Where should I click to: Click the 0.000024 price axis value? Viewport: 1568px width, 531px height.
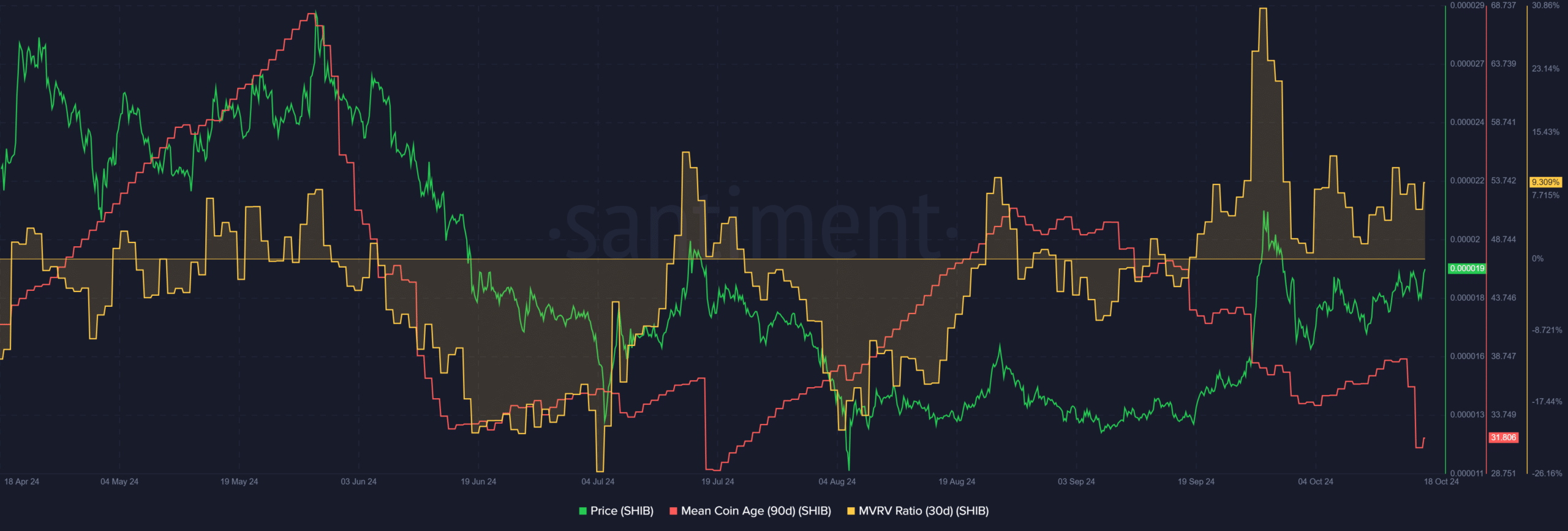click(x=1467, y=122)
